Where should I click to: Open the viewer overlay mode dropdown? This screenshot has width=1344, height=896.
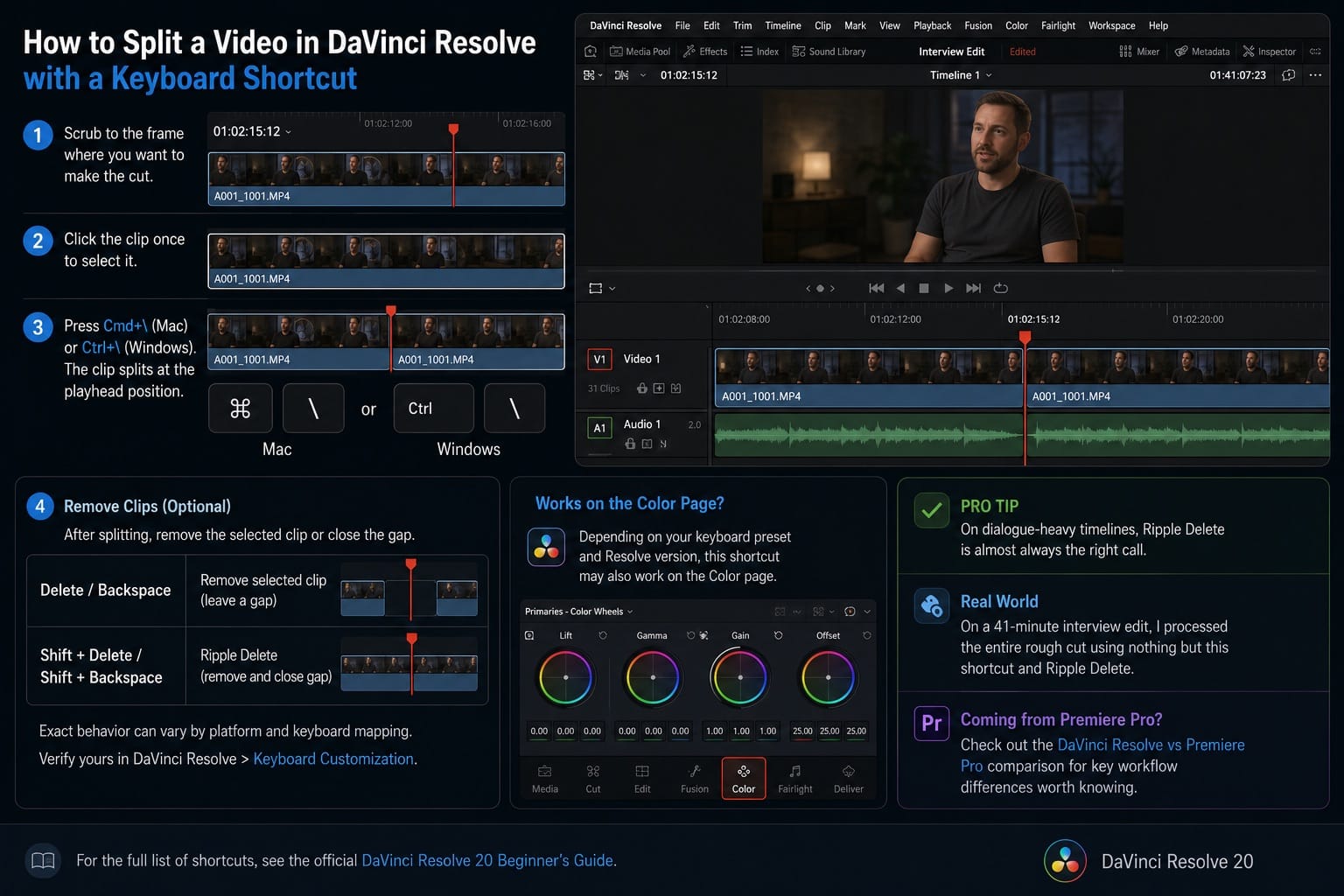click(x=602, y=288)
